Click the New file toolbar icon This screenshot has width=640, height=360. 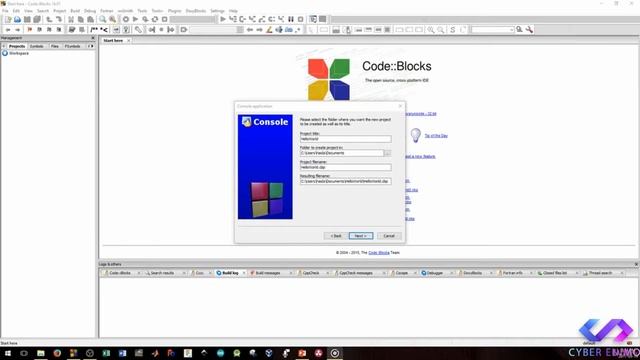(8, 19)
